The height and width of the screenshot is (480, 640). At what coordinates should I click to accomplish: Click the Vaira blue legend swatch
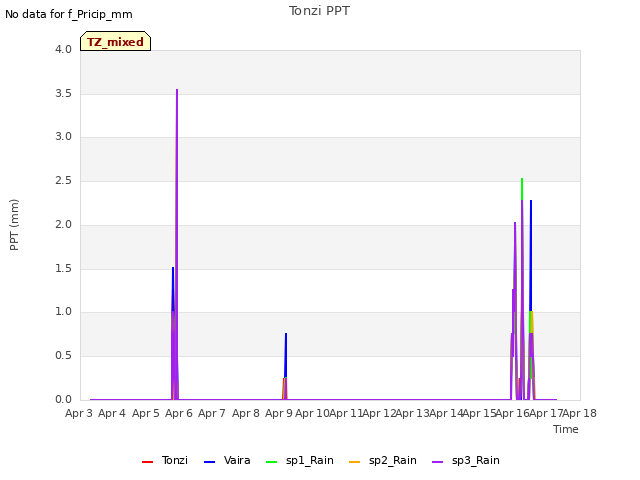(x=209, y=462)
